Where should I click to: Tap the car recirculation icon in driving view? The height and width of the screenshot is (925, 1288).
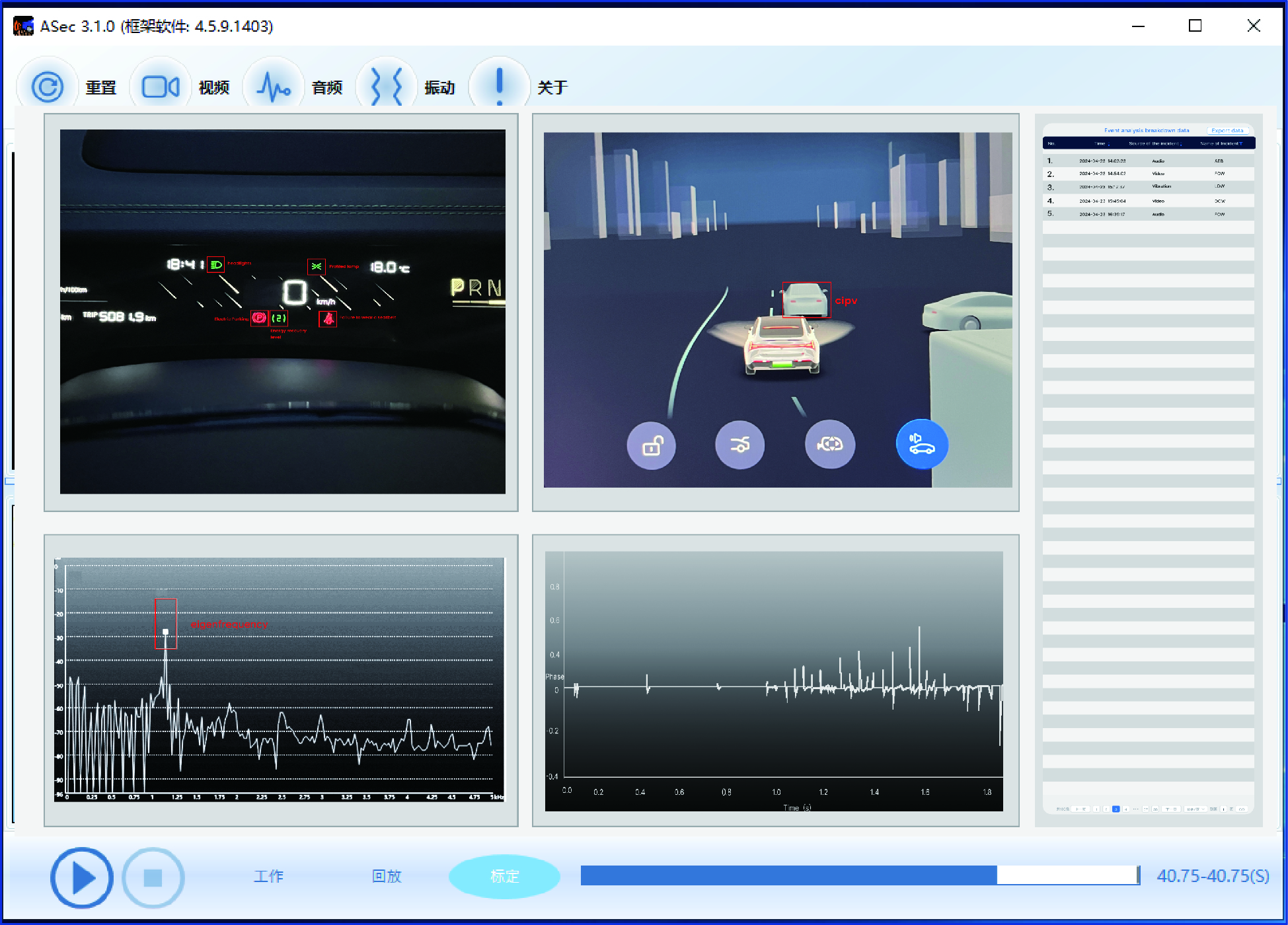pos(830,445)
